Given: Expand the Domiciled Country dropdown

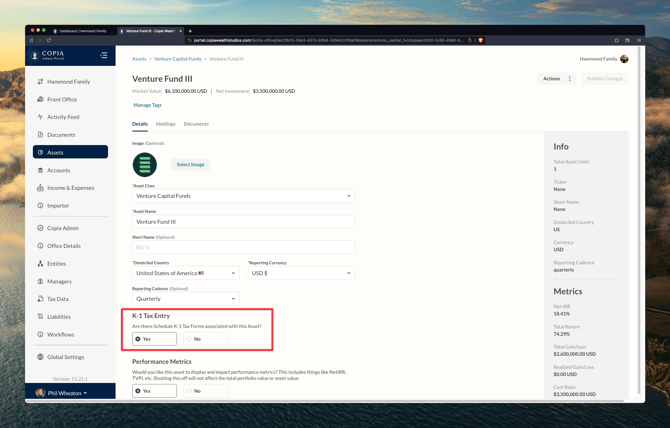Looking at the screenshot, I should pos(186,273).
